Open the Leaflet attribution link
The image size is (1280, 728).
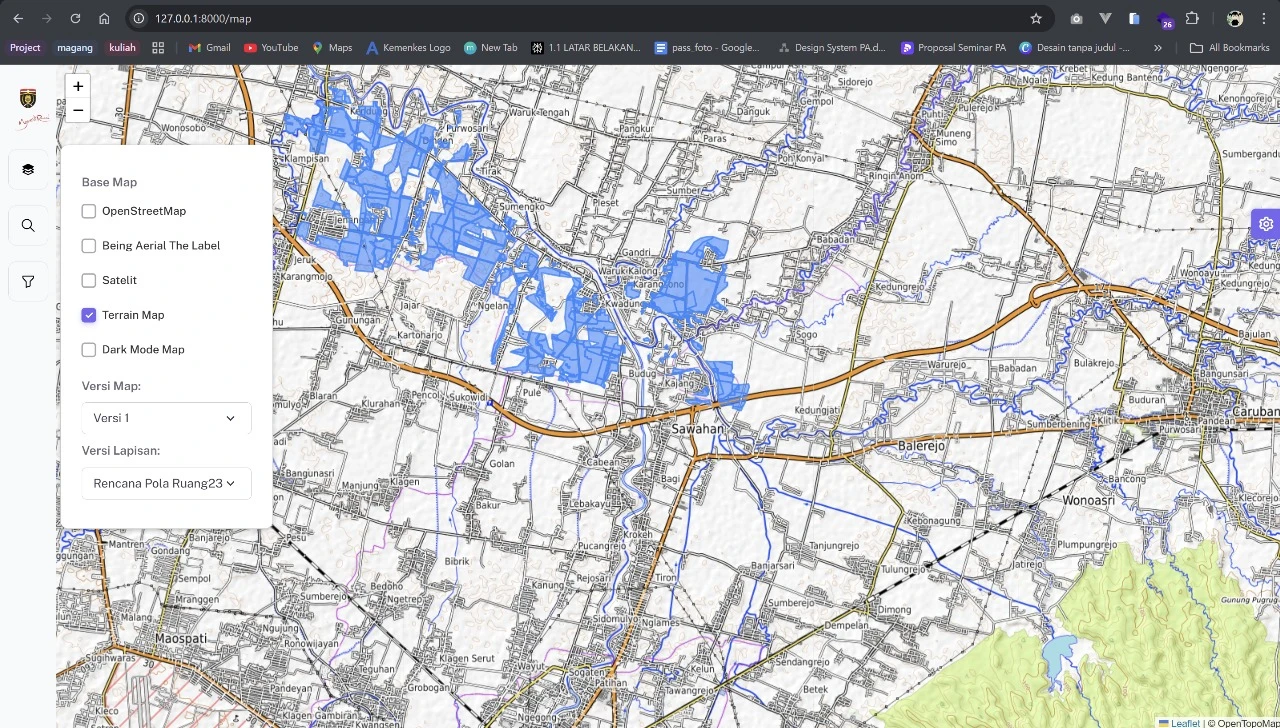tap(1185, 723)
